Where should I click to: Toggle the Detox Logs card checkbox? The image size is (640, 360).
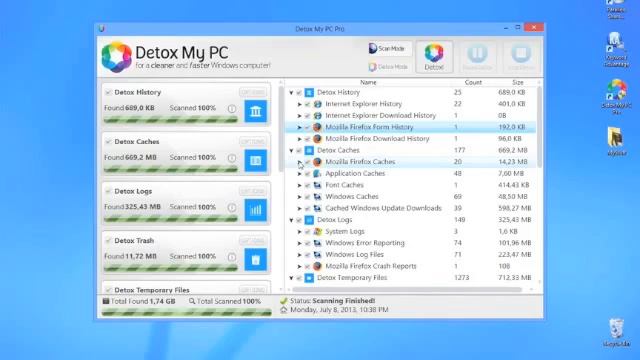click(108, 191)
